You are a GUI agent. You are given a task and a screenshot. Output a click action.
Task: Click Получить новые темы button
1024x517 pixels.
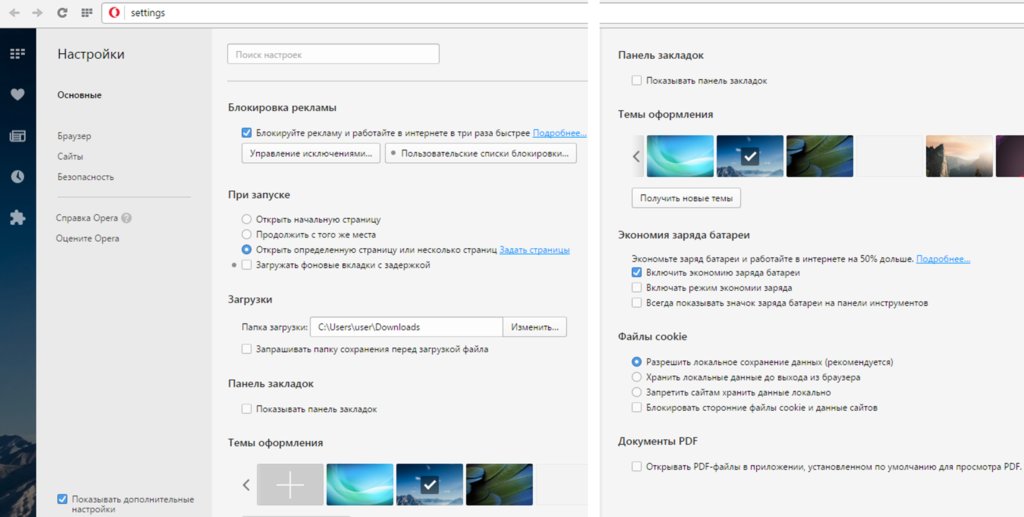click(x=686, y=198)
